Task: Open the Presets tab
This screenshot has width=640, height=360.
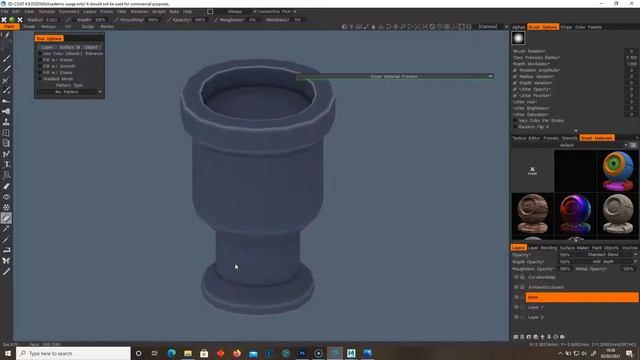Action: coord(551,138)
